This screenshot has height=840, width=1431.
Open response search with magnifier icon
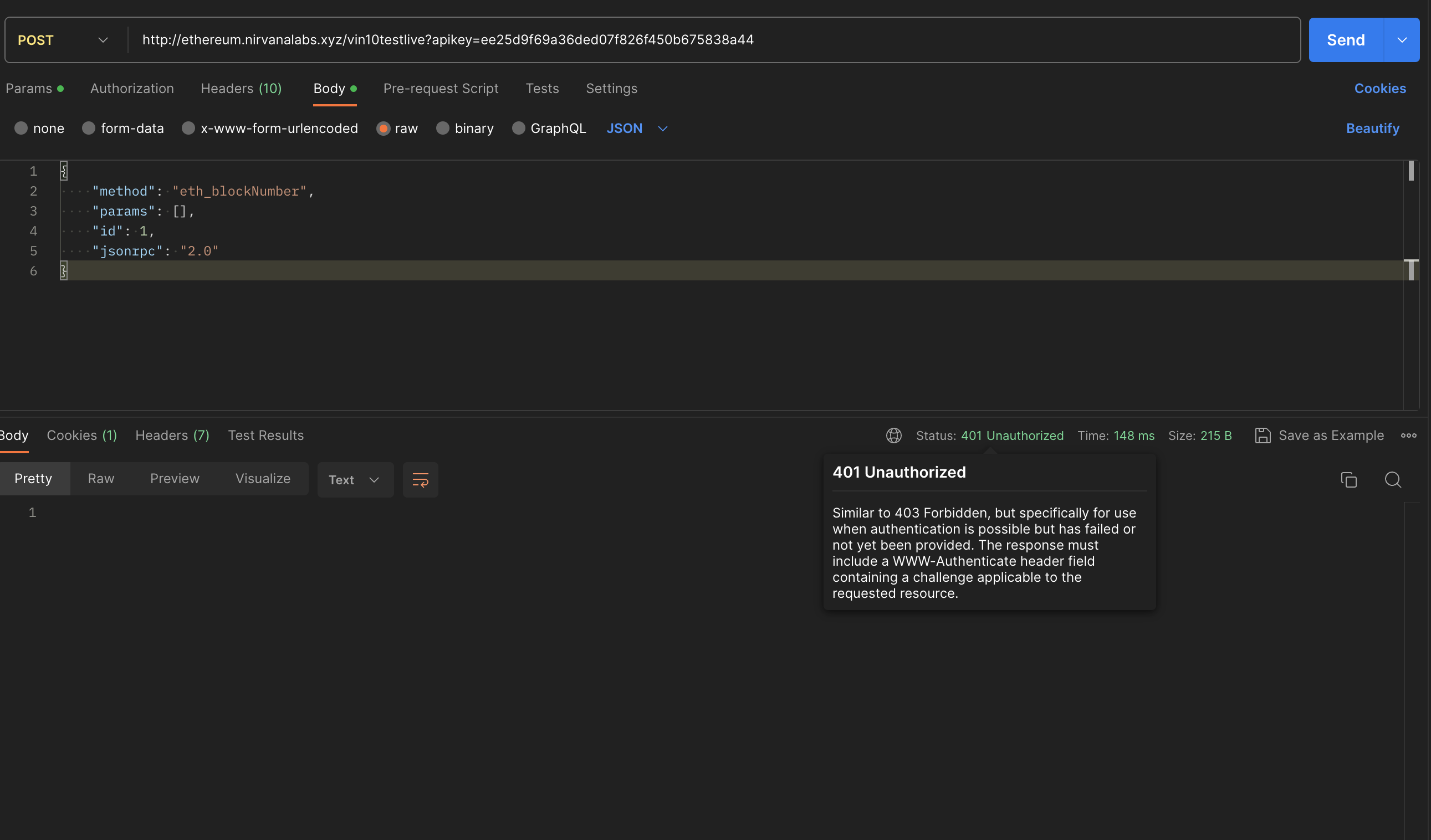click(1392, 480)
